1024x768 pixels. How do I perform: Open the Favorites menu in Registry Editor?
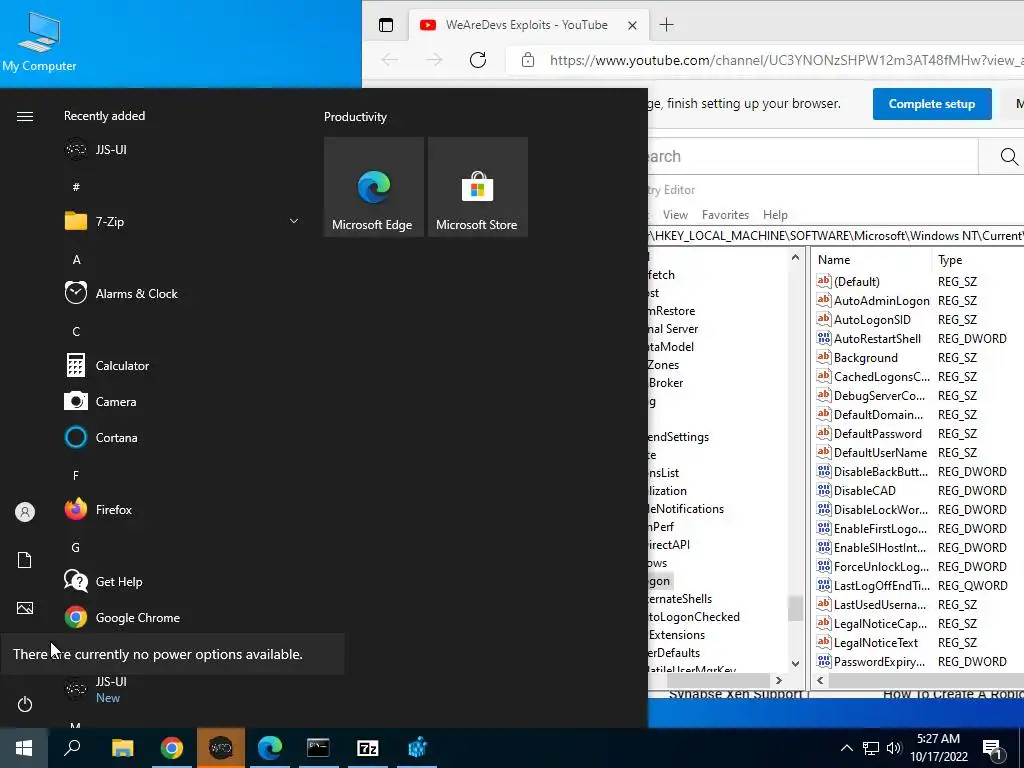coord(725,215)
